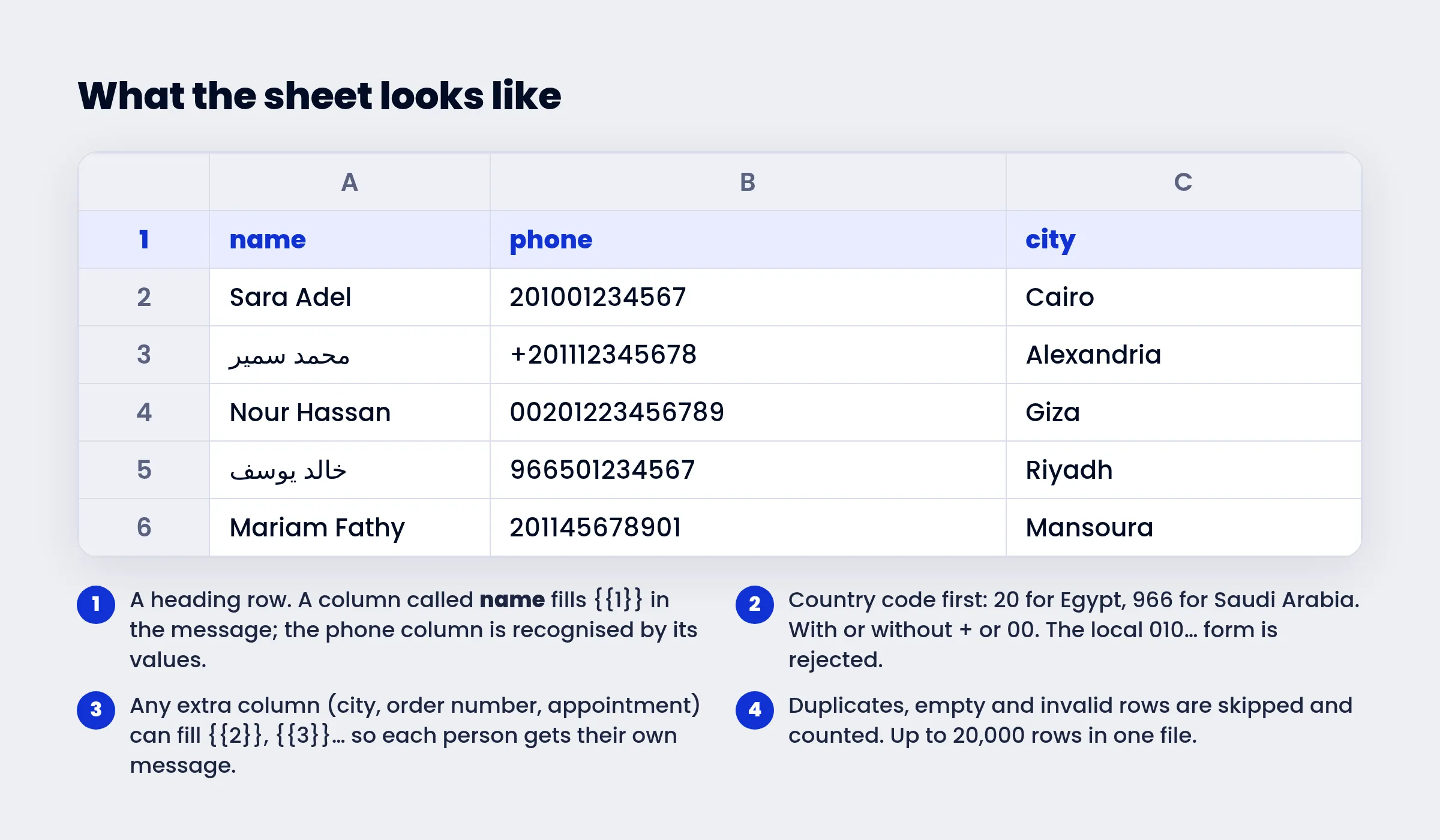Viewport: 1440px width, 840px height.
Task: Click the 'Mariam Fathy' cell
Action: coord(350,527)
